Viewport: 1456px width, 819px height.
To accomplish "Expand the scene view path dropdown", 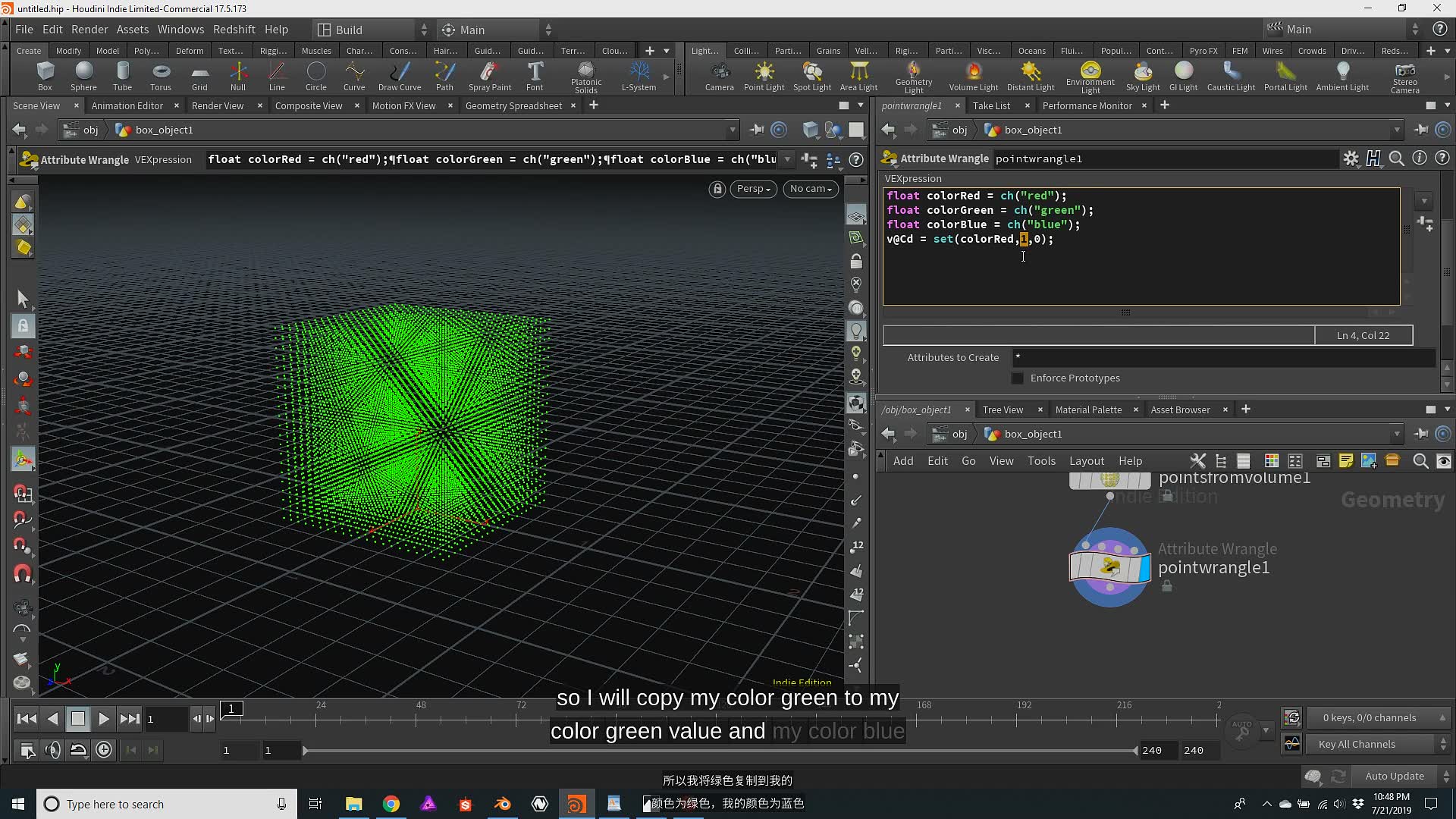I will tap(733, 130).
